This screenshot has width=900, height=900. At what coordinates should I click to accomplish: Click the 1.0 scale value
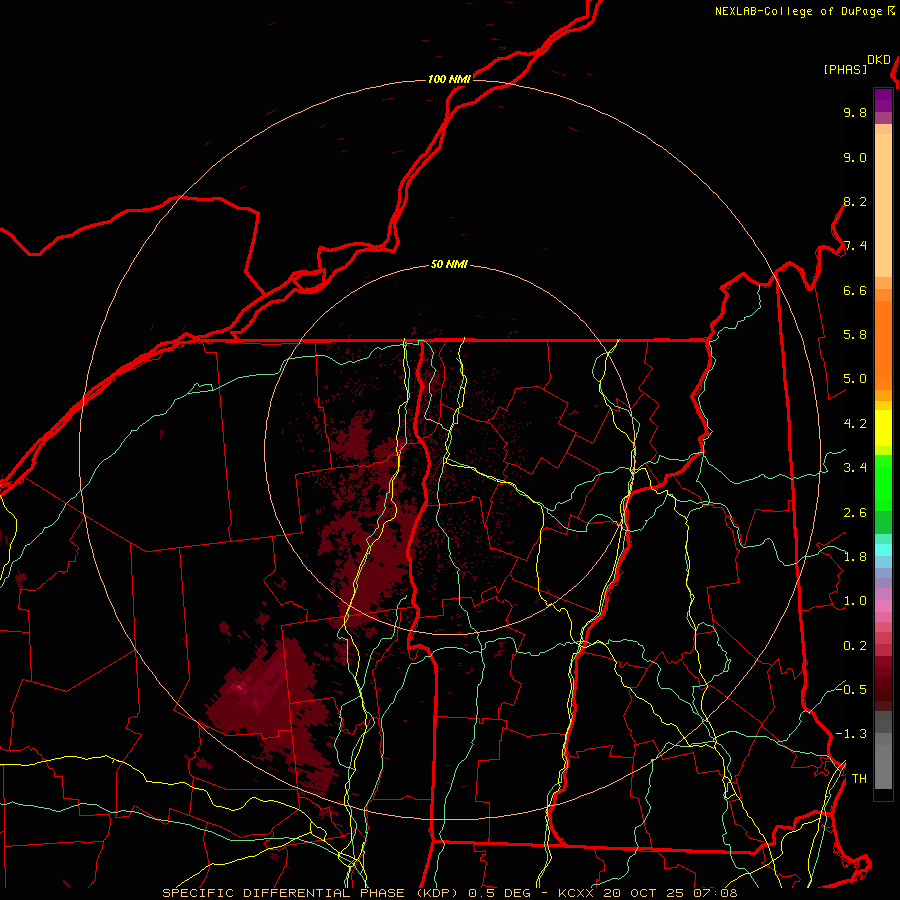click(x=855, y=601)
